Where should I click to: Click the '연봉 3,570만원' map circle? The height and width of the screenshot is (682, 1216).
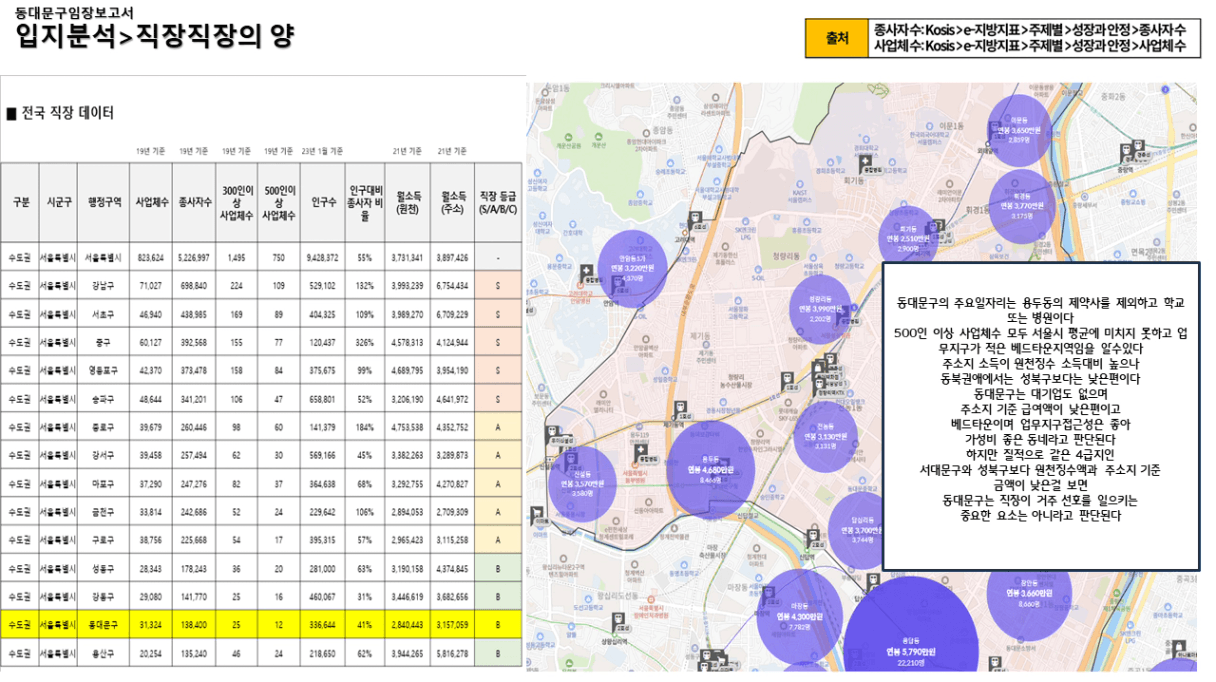pyautogui.click(x=584, y=482)
